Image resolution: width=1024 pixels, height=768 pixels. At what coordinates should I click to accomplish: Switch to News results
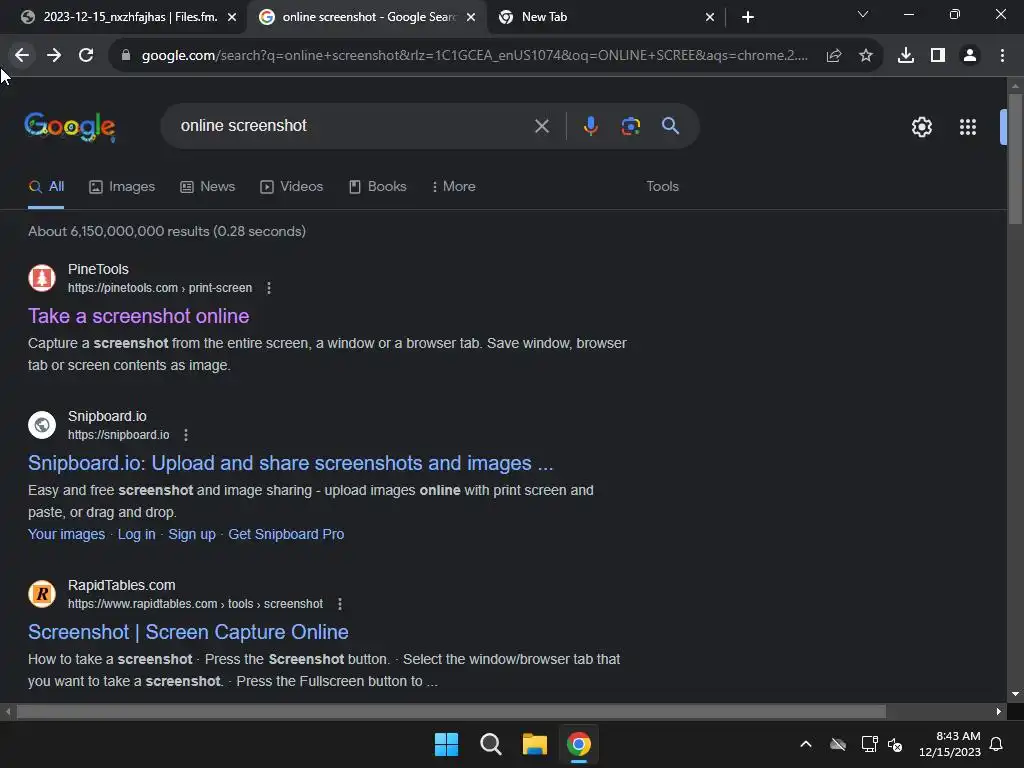208,187
